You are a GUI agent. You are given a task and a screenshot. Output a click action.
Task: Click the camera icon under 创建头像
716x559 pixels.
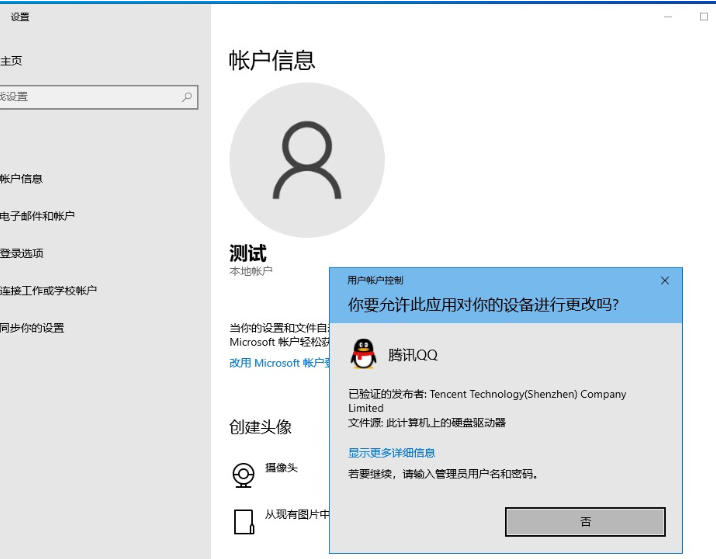coord(243,474)
